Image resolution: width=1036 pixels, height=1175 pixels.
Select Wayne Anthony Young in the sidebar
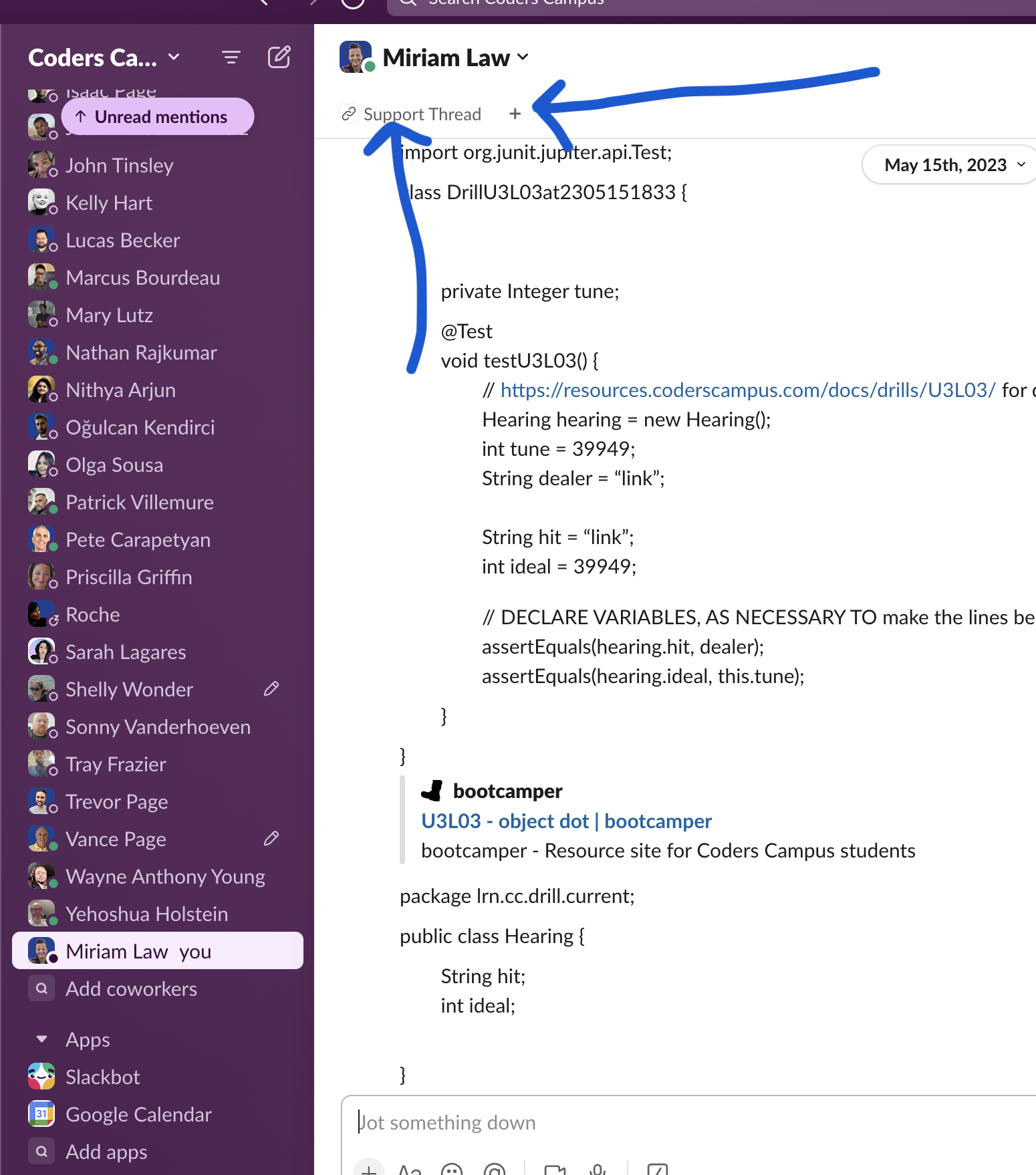point(158,876)
